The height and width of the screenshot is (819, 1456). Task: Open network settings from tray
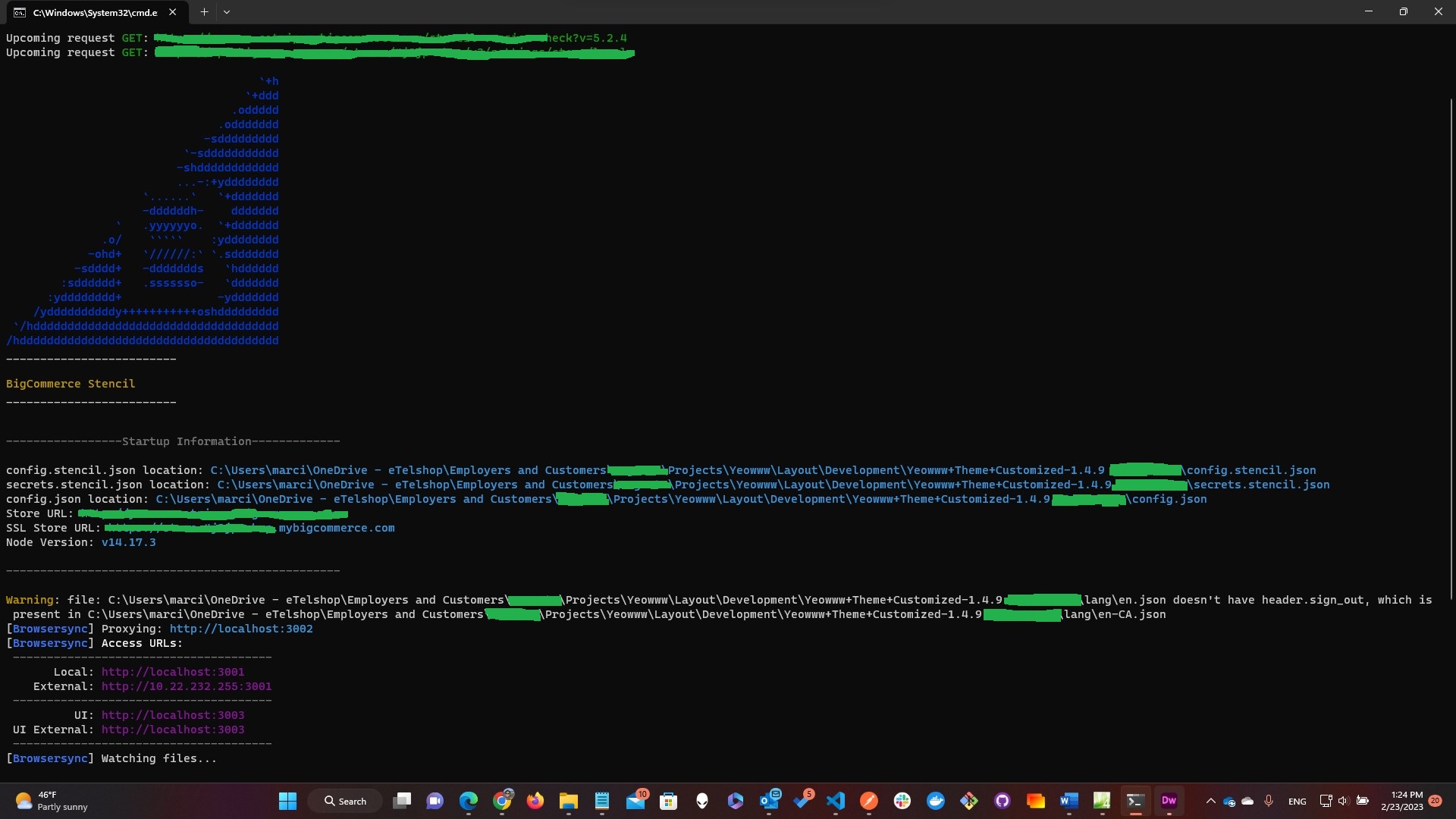[x=1326, y=801]
